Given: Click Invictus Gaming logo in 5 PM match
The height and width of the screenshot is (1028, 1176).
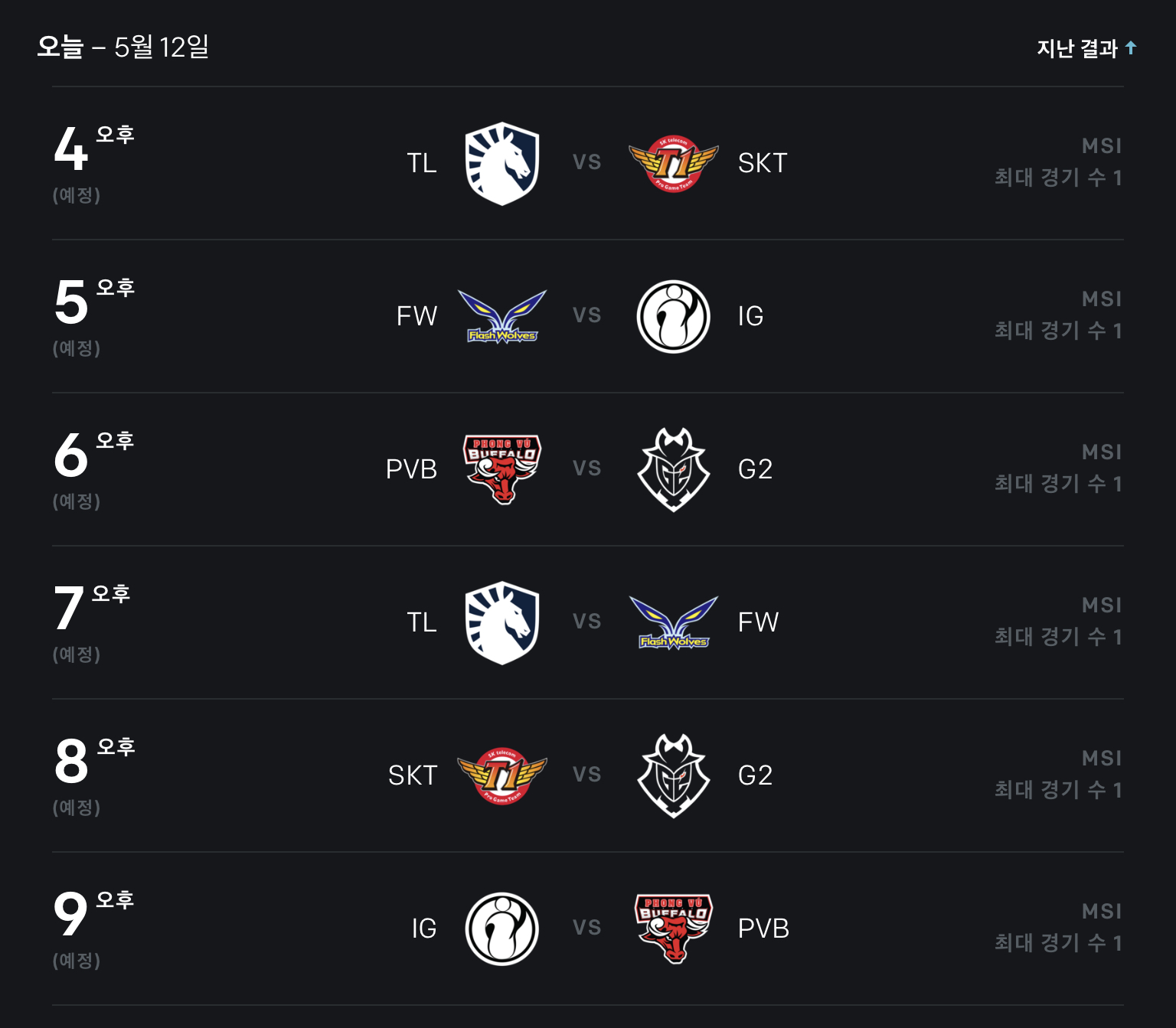Looking at the screenshot, I should click(673, 316).
